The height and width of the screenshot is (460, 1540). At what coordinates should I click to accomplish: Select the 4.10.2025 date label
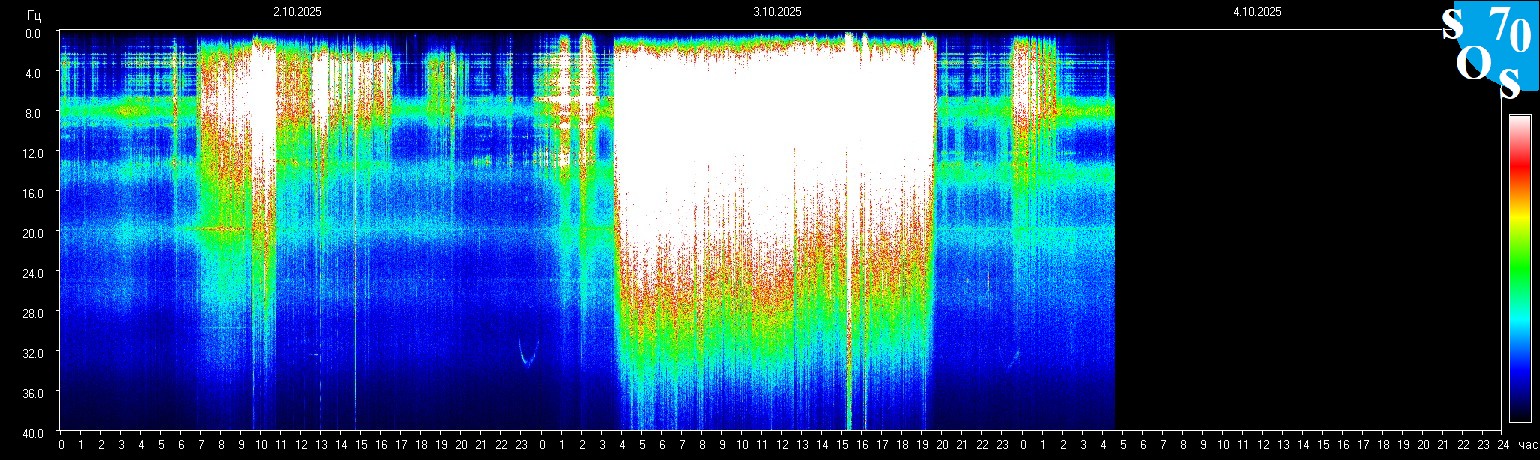click(1257, 12)
